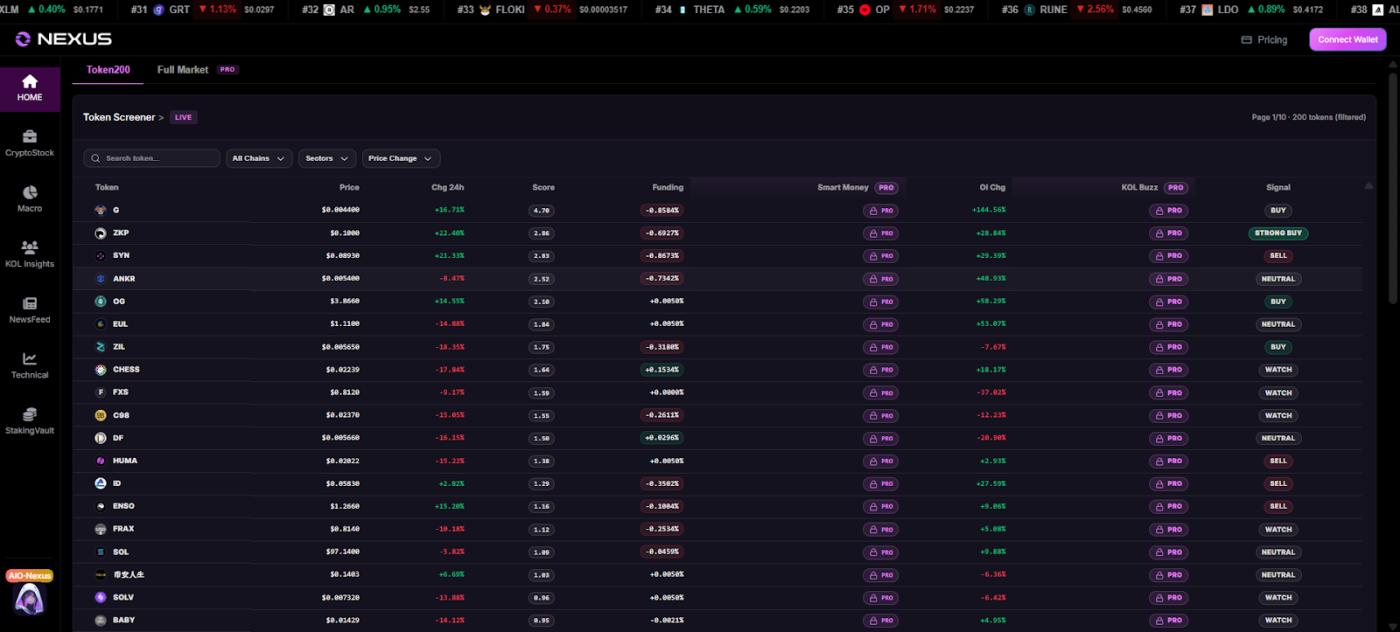
Task: Open CryptoStock from the sidebar
Action: click(x=29, y=143)
